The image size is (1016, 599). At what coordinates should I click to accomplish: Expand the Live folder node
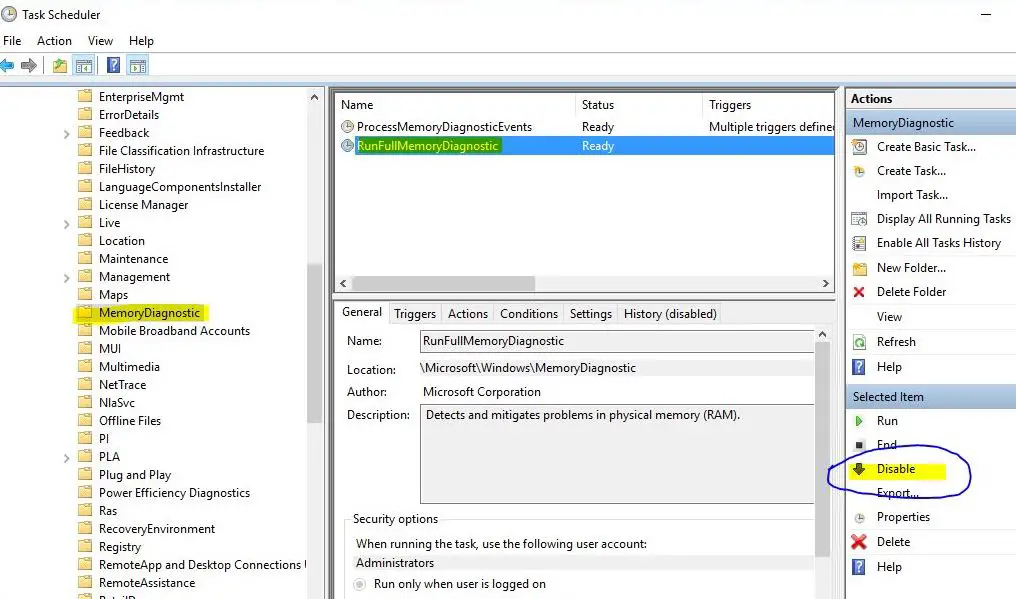click(66, 224)
